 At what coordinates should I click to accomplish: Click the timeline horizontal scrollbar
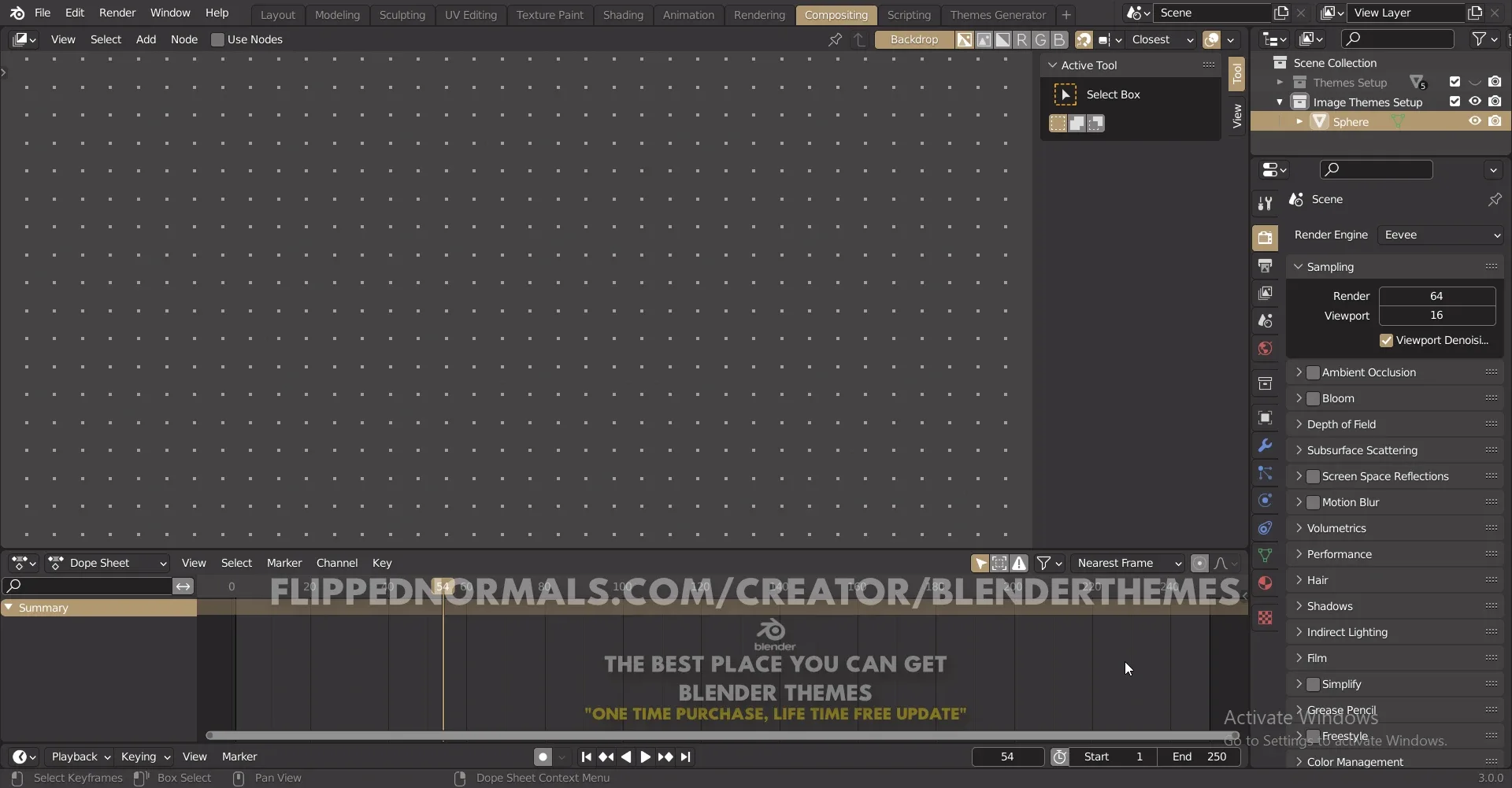point(722,735)
